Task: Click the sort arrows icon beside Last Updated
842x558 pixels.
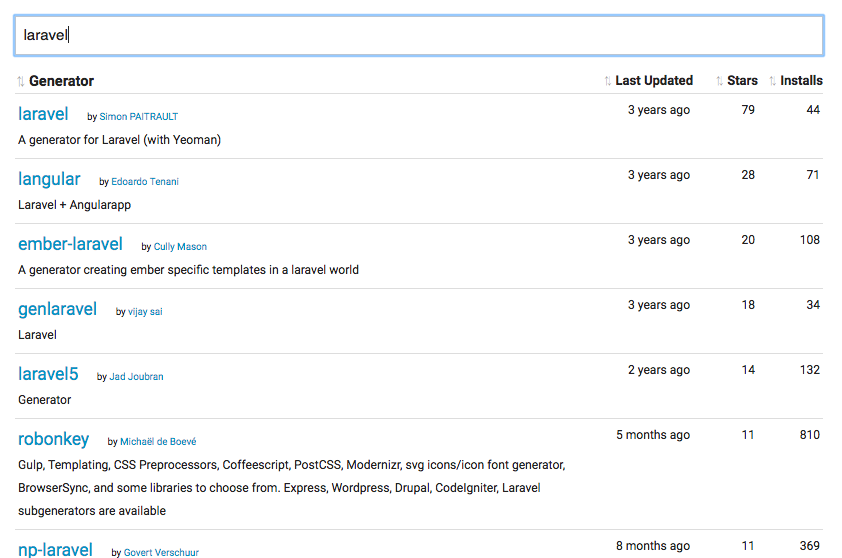Action: tap(607, 81)
